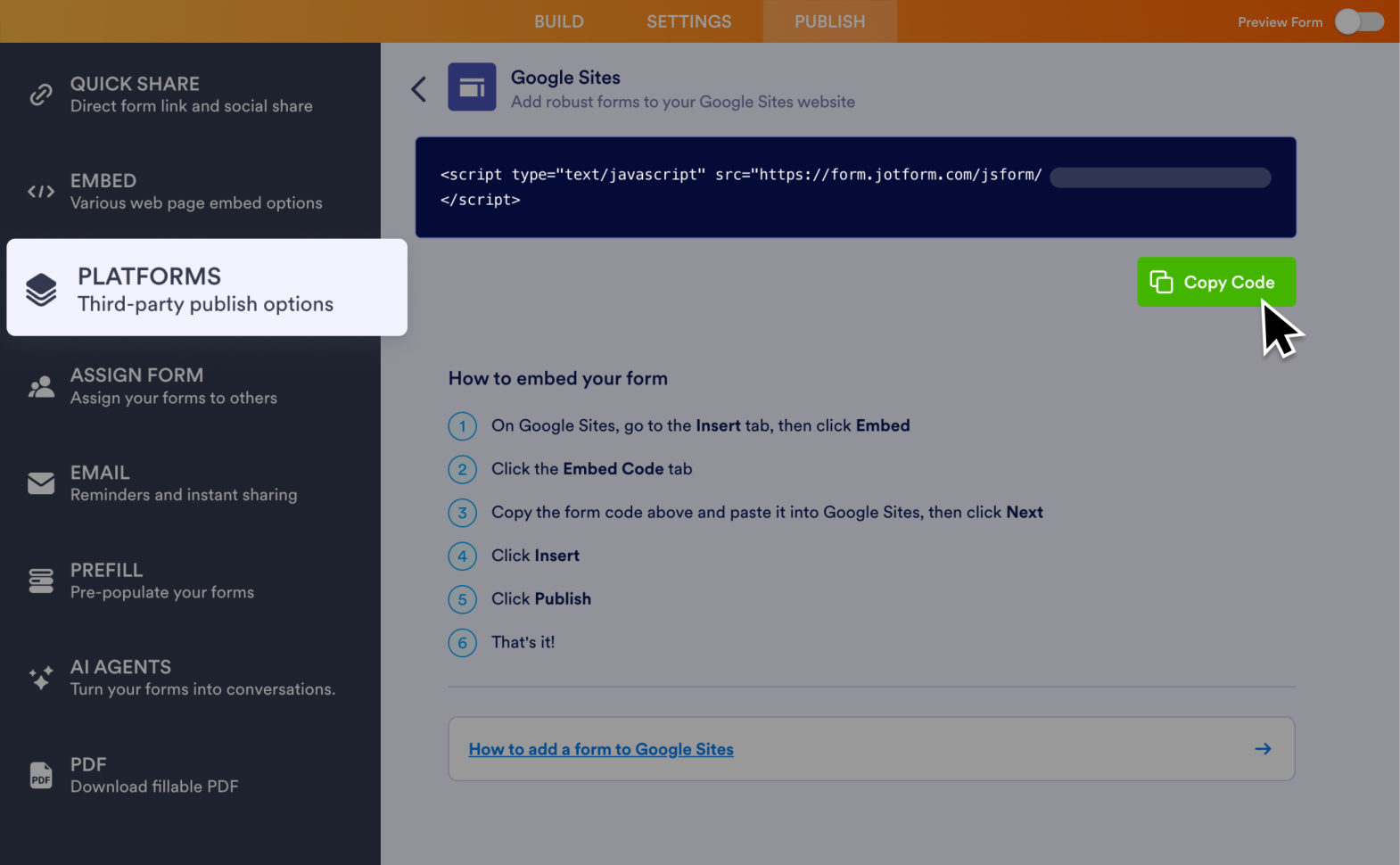This screenshot has height=865, width=1400.
Task: Go back with the left chevron
Action: (x=418, y=88)
